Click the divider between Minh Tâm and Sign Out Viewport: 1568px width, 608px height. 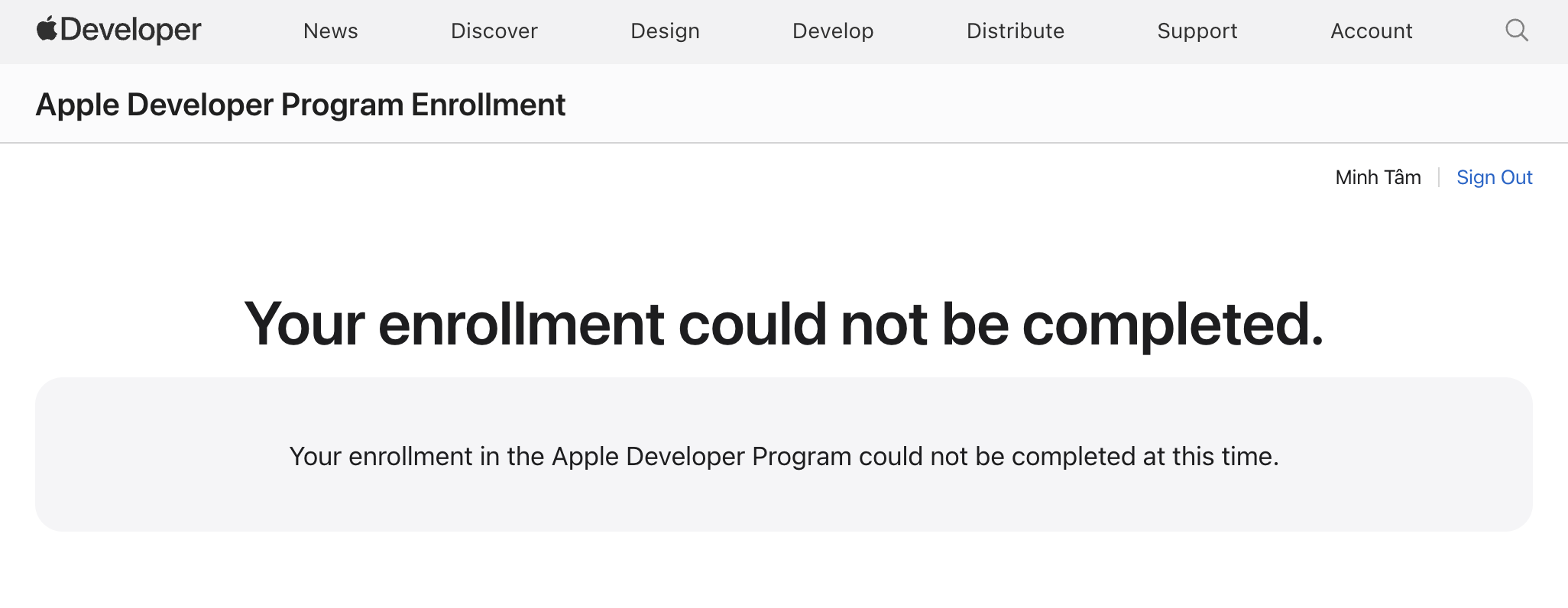click(x=1439, y=177)
